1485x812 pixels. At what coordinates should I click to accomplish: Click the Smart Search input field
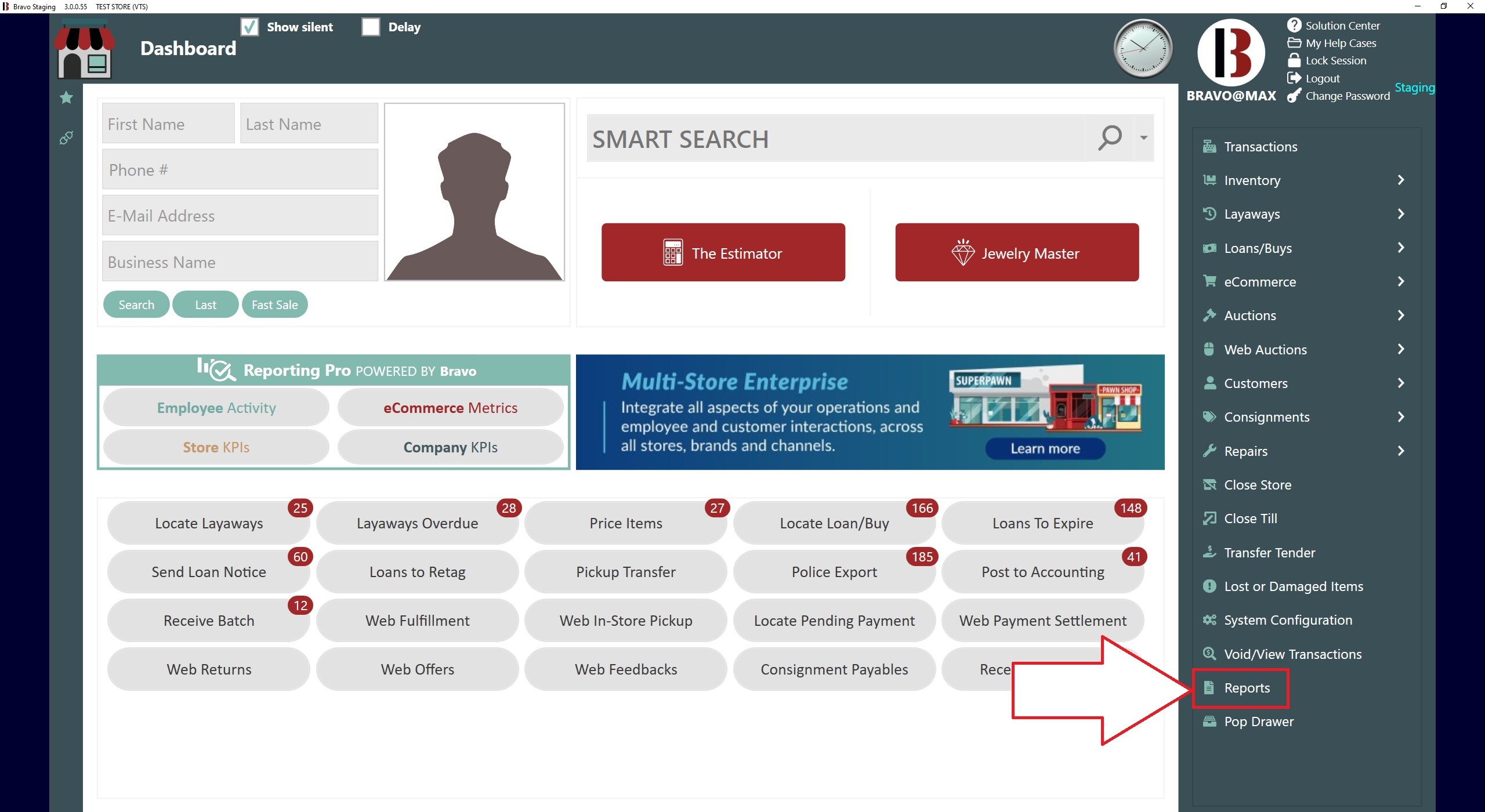pyautogui.click(x=835, y=138)
